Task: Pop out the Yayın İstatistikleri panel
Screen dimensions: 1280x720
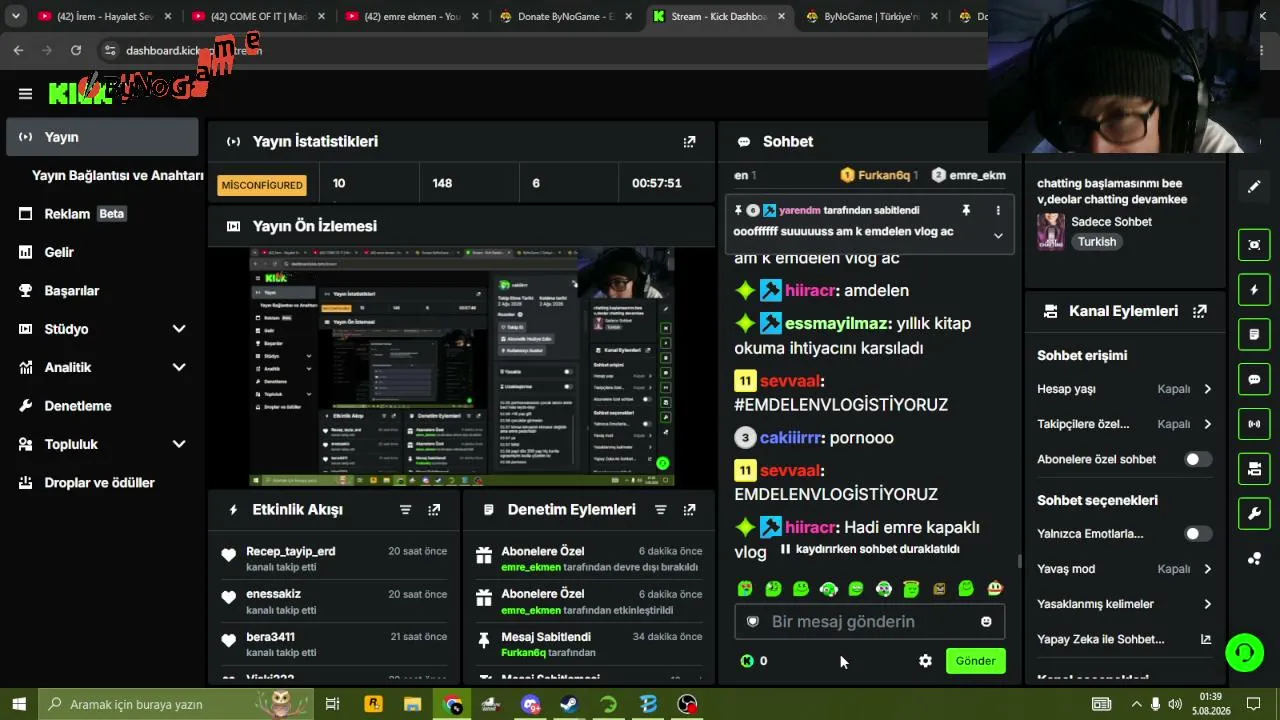Action: coord(689,142)
